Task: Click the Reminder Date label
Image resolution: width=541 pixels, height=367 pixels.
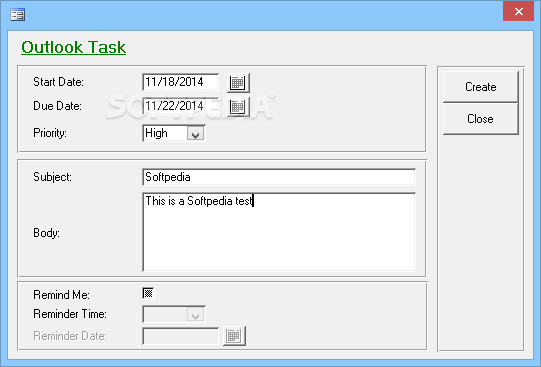Action: 70,336
